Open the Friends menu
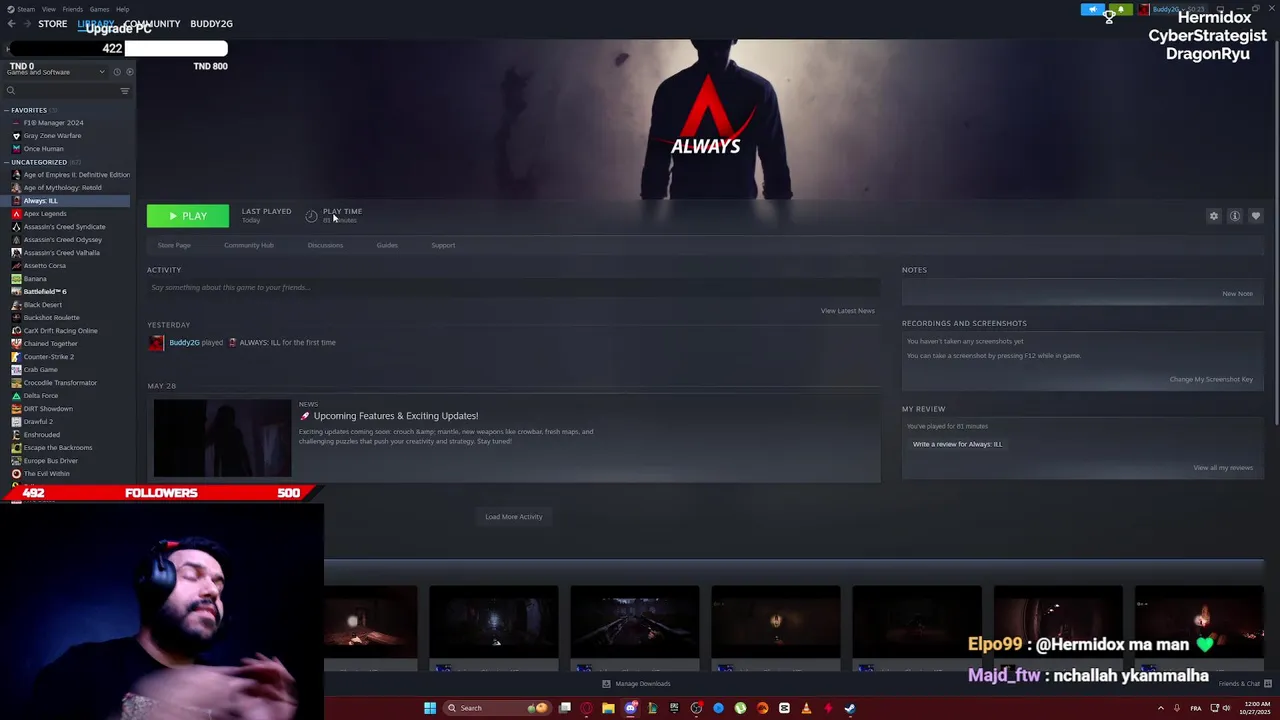Viewport: 1280px width, 720px height. (x=72, y=9)
